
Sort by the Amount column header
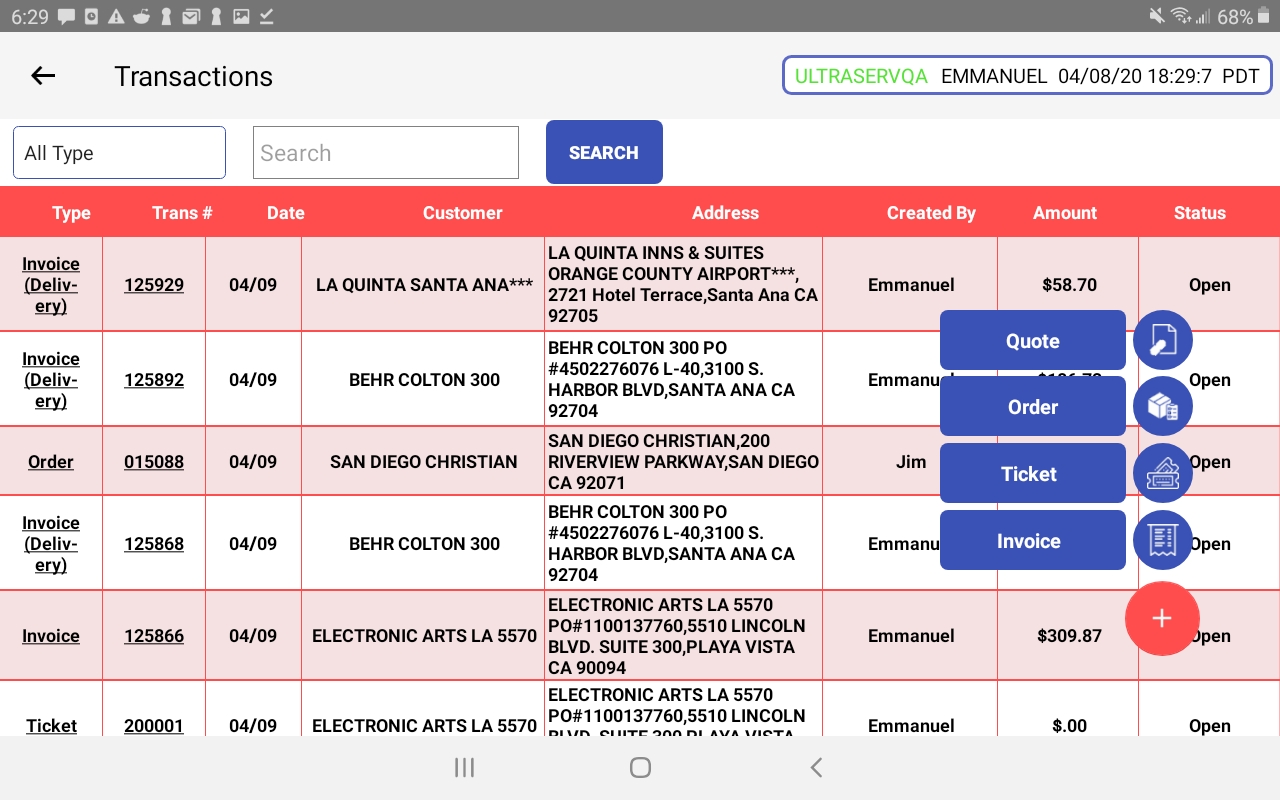[1065, 212]
